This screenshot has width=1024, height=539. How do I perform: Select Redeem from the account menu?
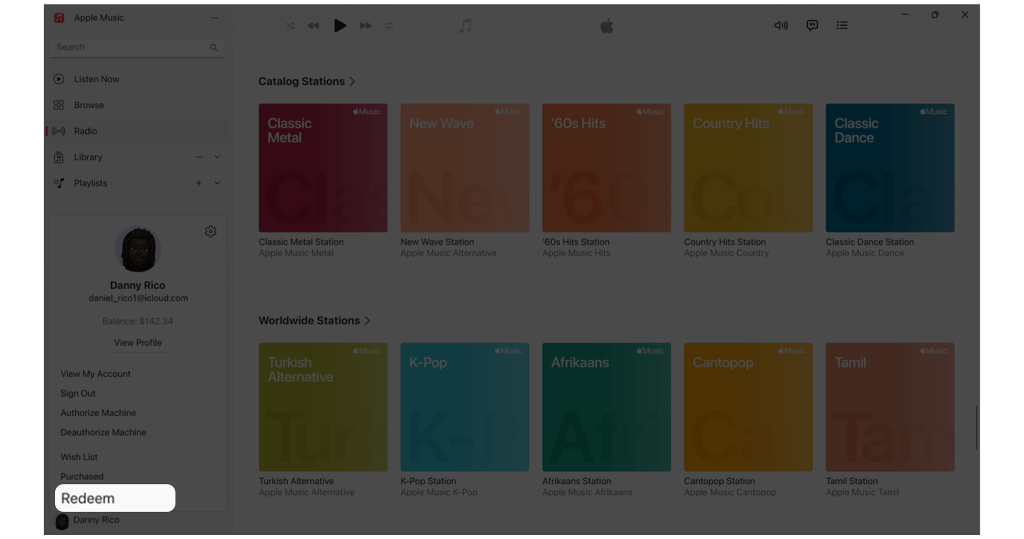tap(88, 498)
